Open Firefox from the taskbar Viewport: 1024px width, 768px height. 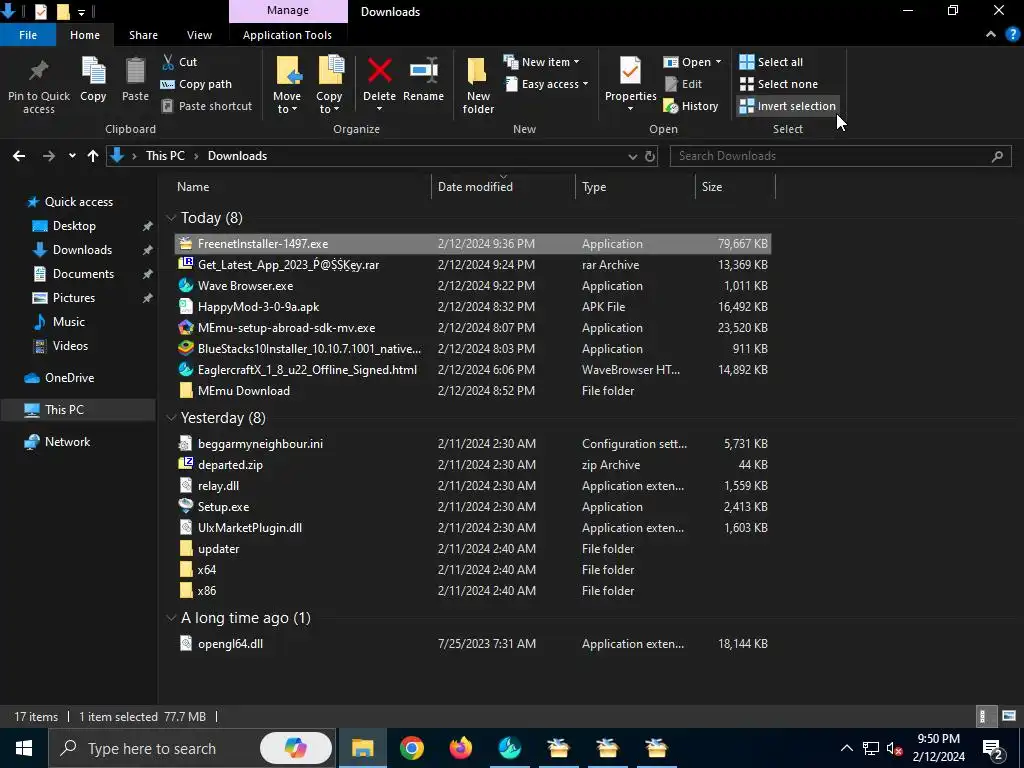[460, 748]
